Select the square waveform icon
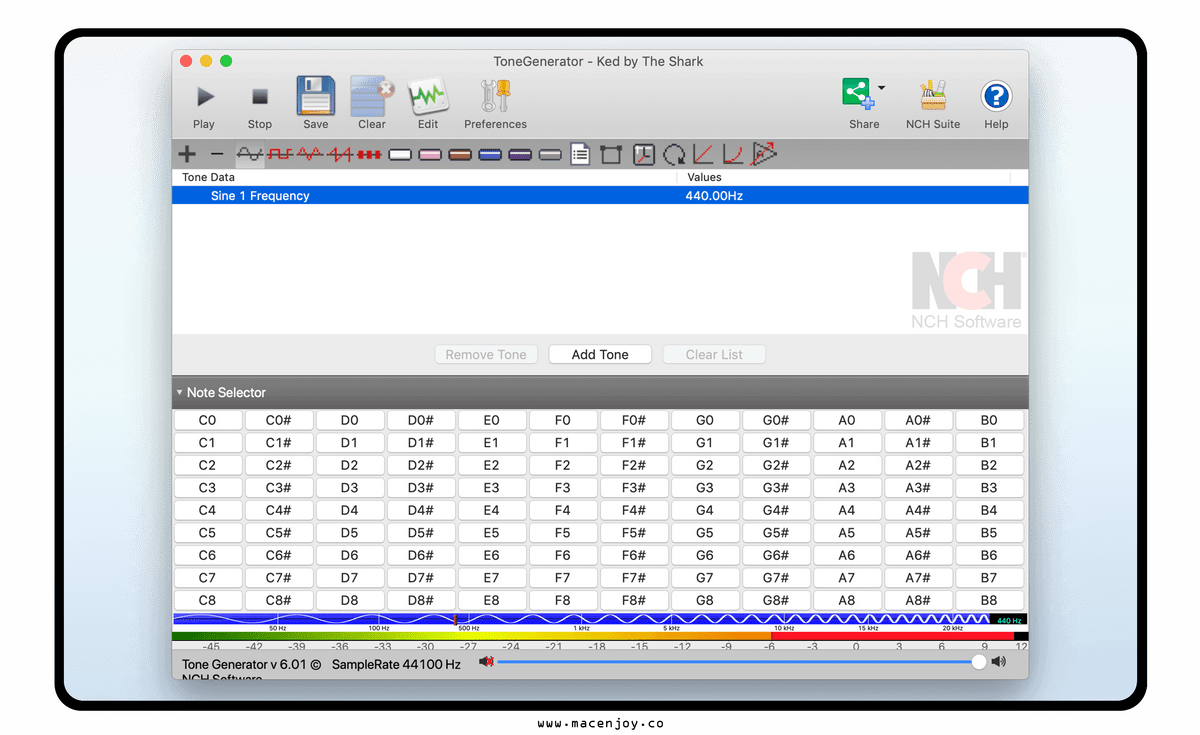 coord(280,154)
